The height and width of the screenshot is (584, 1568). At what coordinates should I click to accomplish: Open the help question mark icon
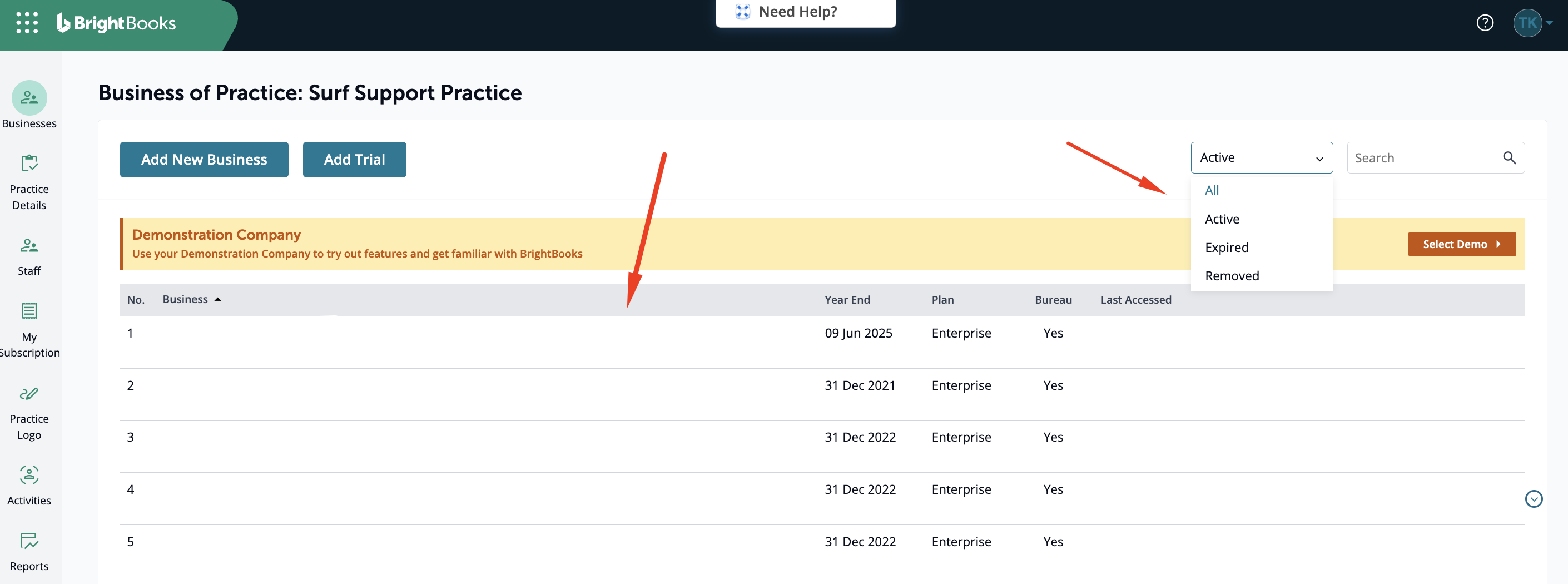(1485, 23)
